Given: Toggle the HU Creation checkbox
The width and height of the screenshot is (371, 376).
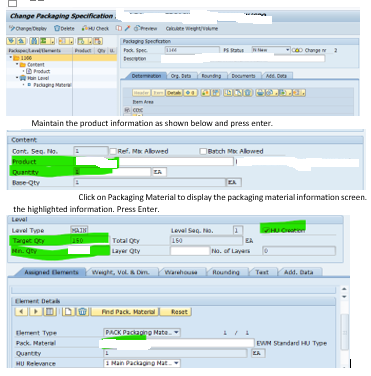Looking at the screenshot, I should 266,230.
